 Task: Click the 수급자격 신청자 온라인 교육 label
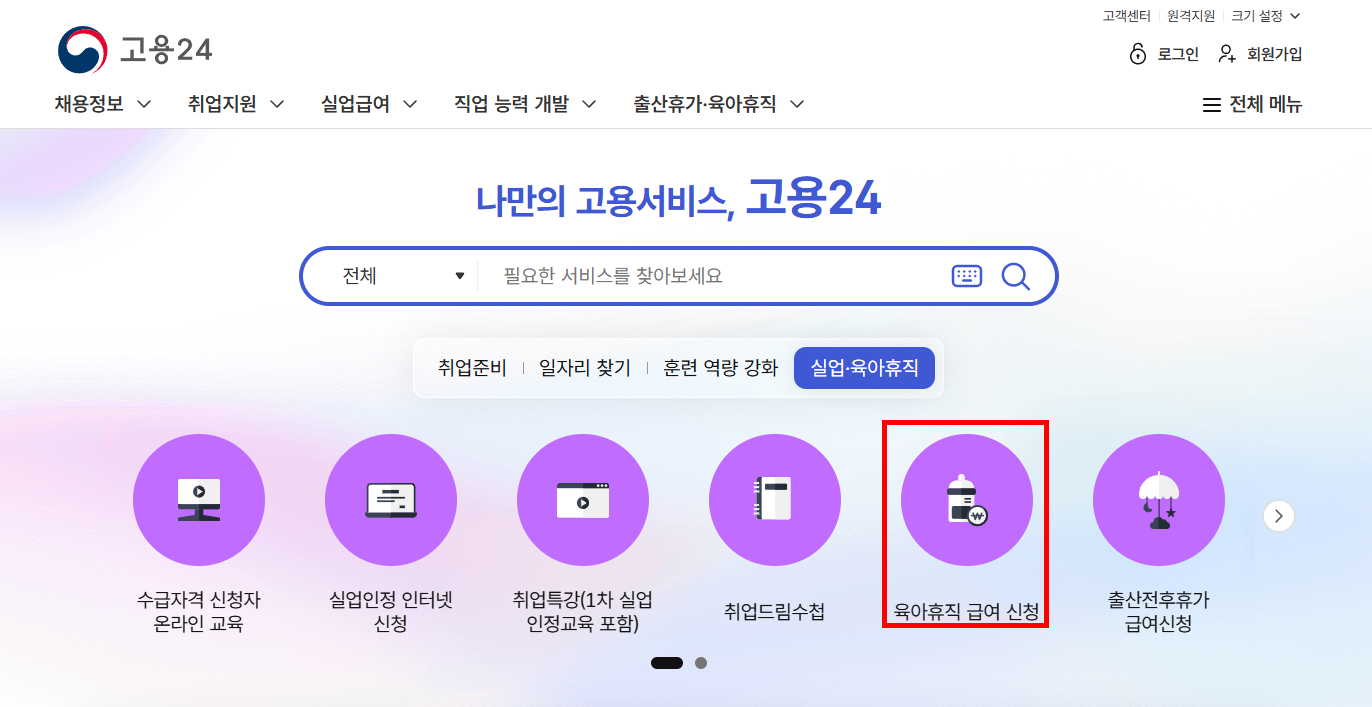pyautogui.click(x=199, y=613)
